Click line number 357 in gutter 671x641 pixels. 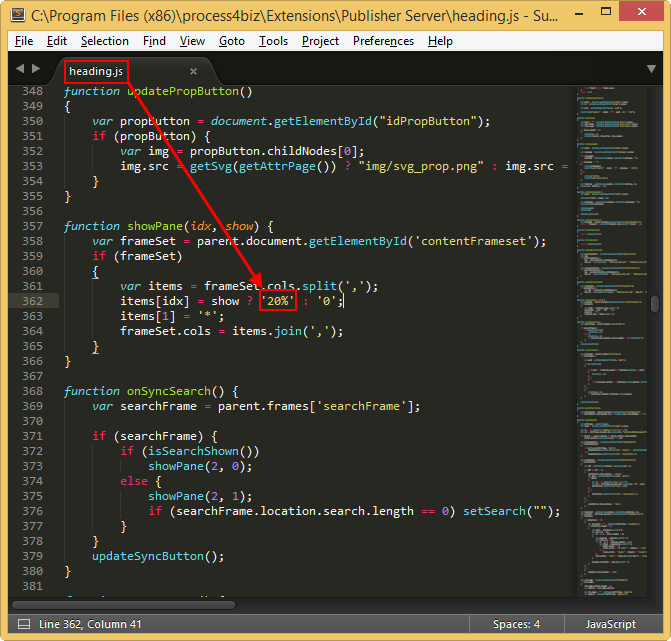[33, 226]
